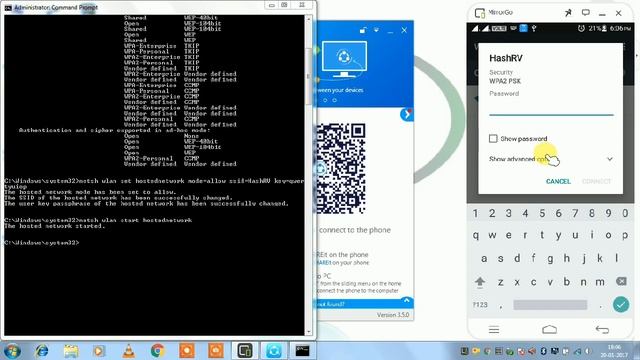
Task: Click the 'not found?' link in SHAREit
Action: point(331,304)
